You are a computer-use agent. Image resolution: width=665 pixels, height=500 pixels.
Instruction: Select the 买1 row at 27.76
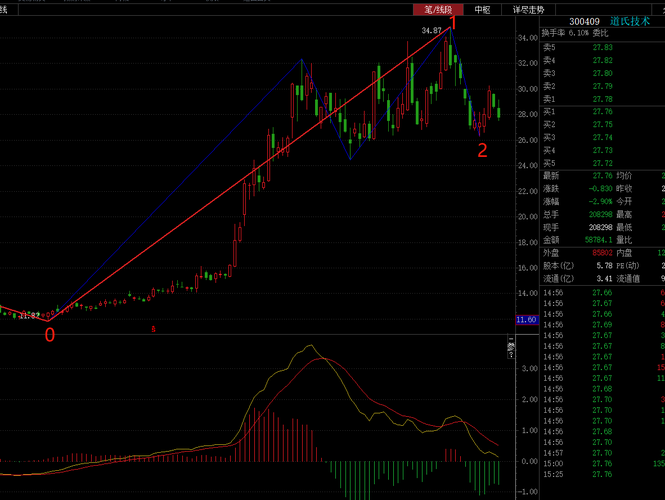tap(602, 112)
